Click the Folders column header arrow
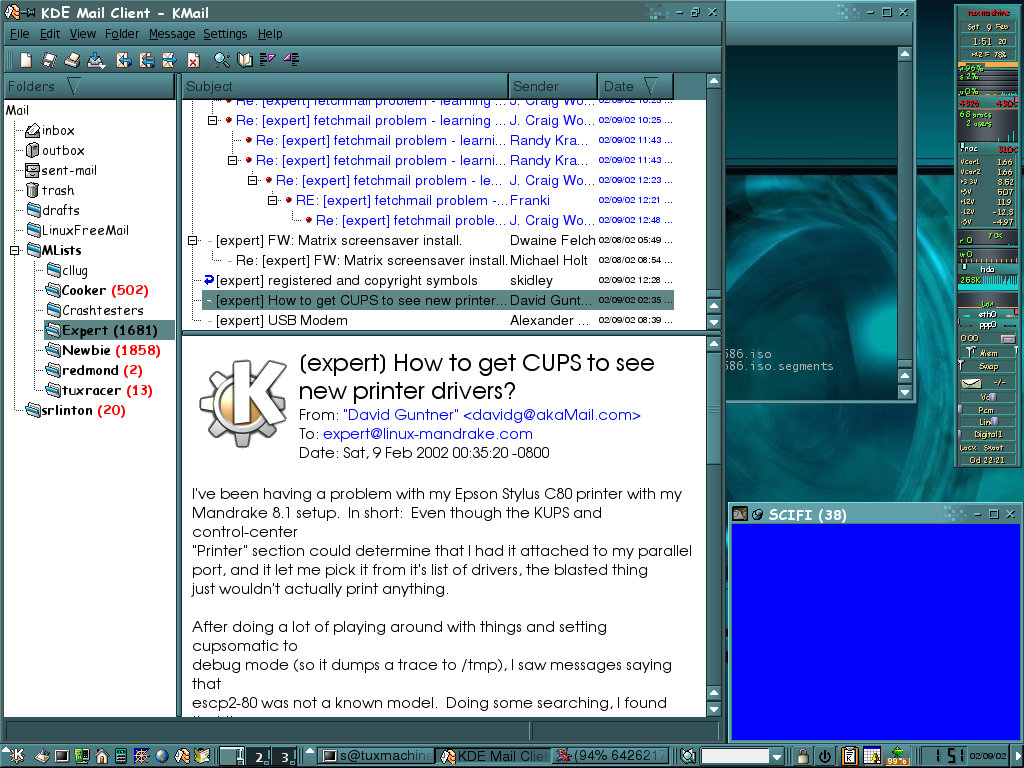 click(74, 86)
